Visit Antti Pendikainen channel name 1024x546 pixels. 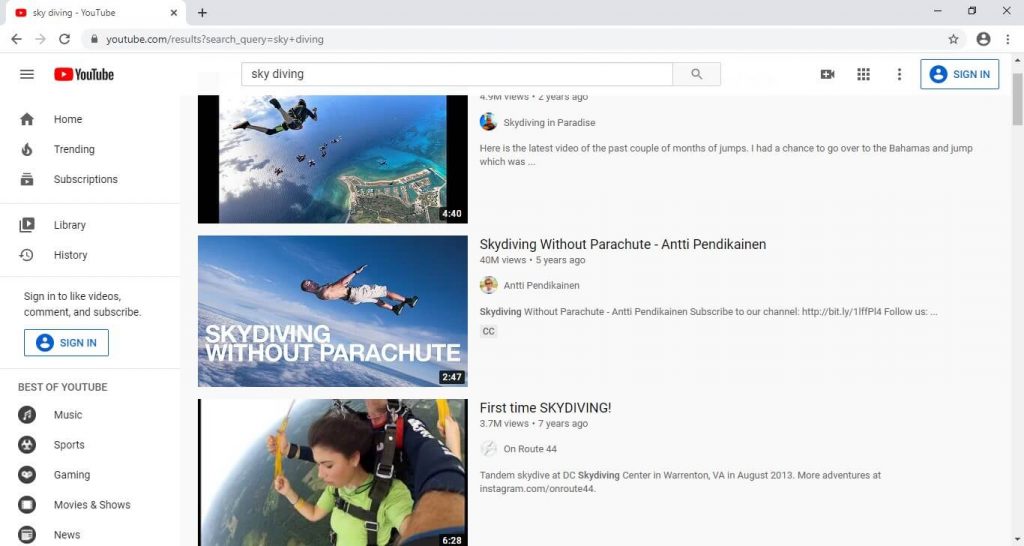coord(541,285)
